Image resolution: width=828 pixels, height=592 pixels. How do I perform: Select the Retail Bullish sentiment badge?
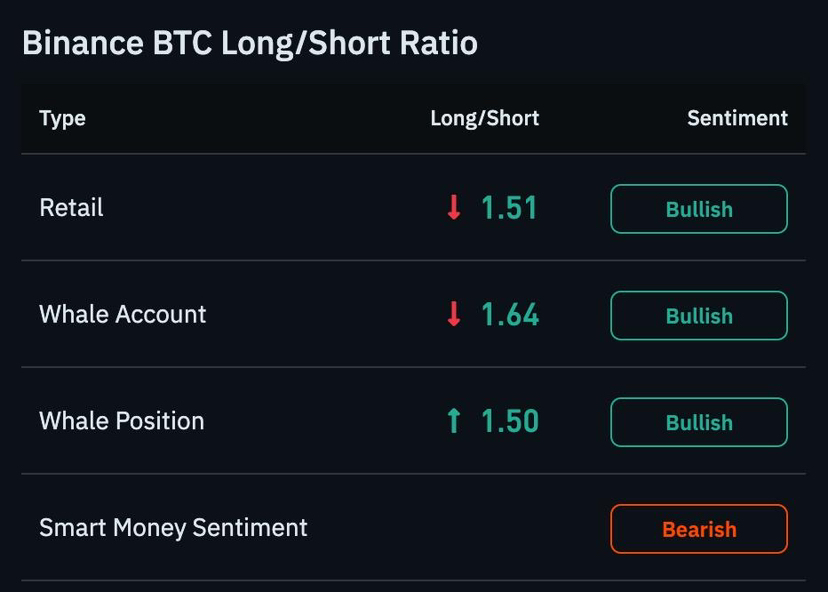coord(699,209)
